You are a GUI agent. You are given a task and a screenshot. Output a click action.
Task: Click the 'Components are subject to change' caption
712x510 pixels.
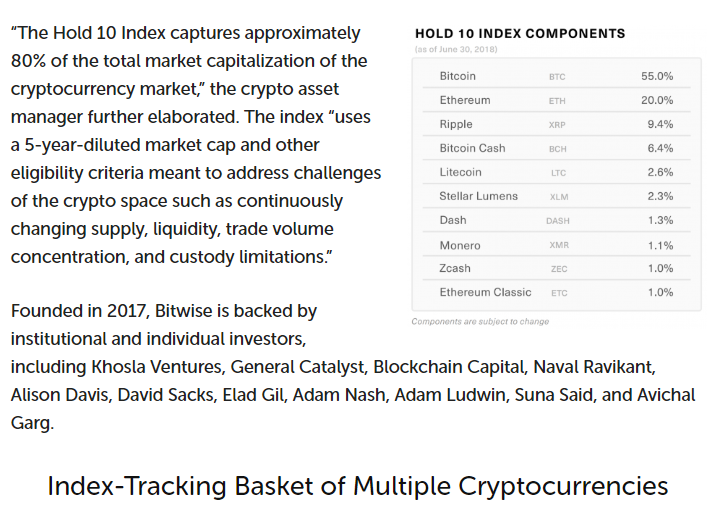tap(480, 322)
